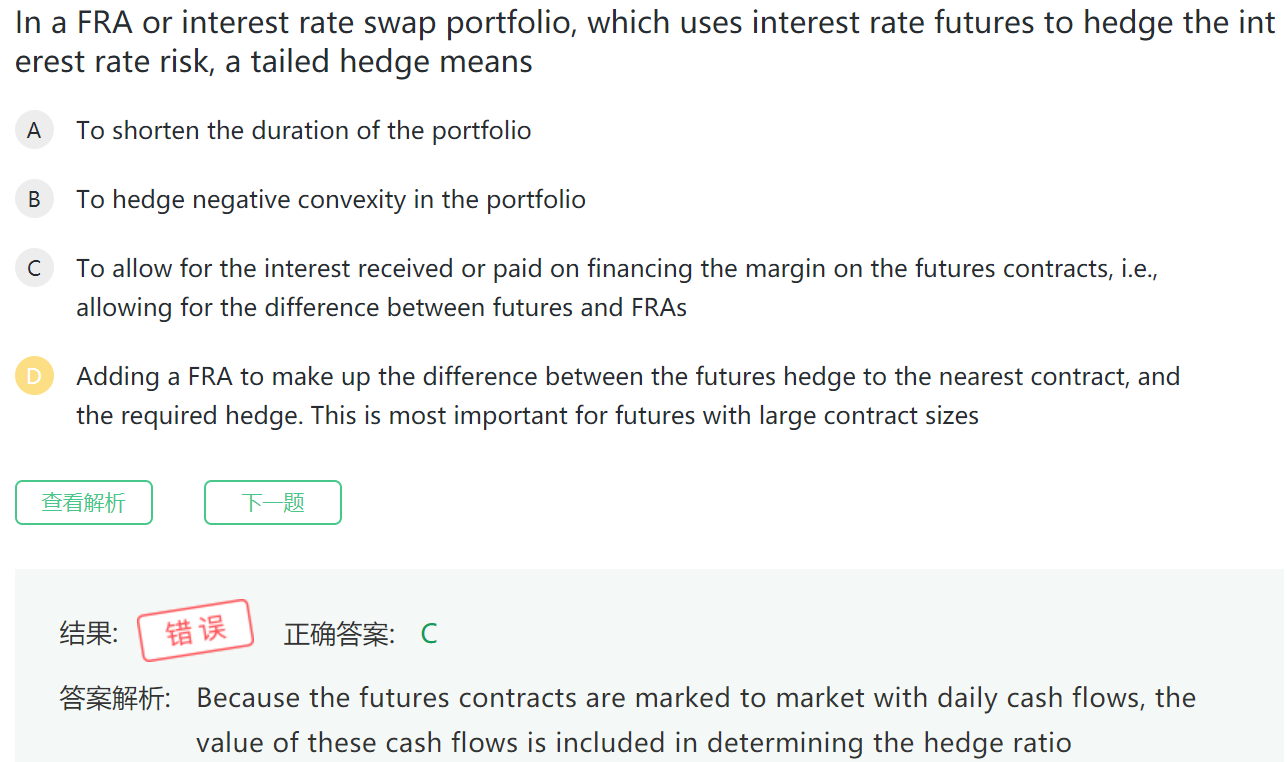The width and height of the screenshot is (1287, 762).
Task: Click question line starting 'In a FRA or interest'
Action: (644, 23)
